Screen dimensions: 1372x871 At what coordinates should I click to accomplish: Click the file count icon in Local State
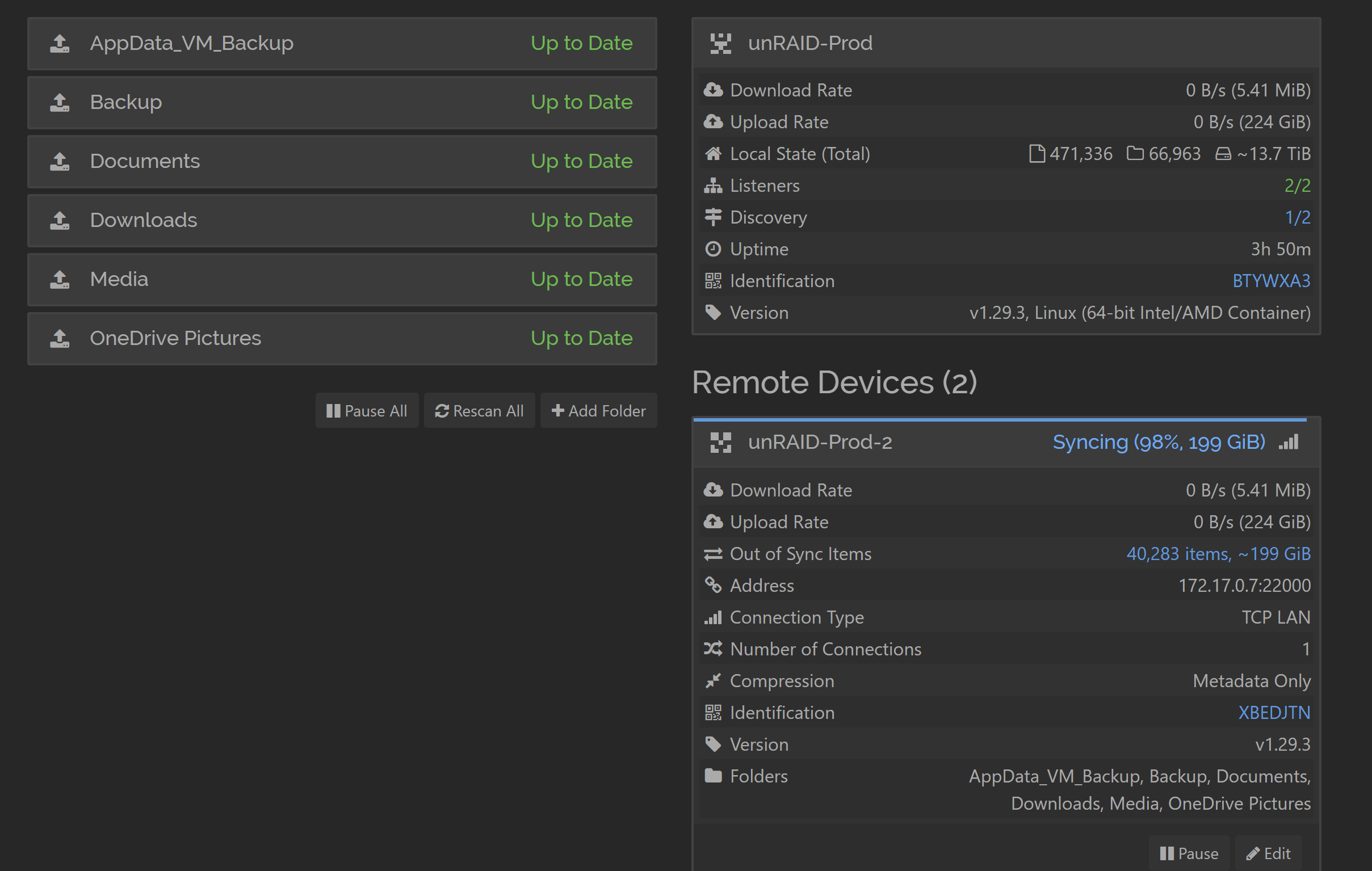(x=1038, y=154)
